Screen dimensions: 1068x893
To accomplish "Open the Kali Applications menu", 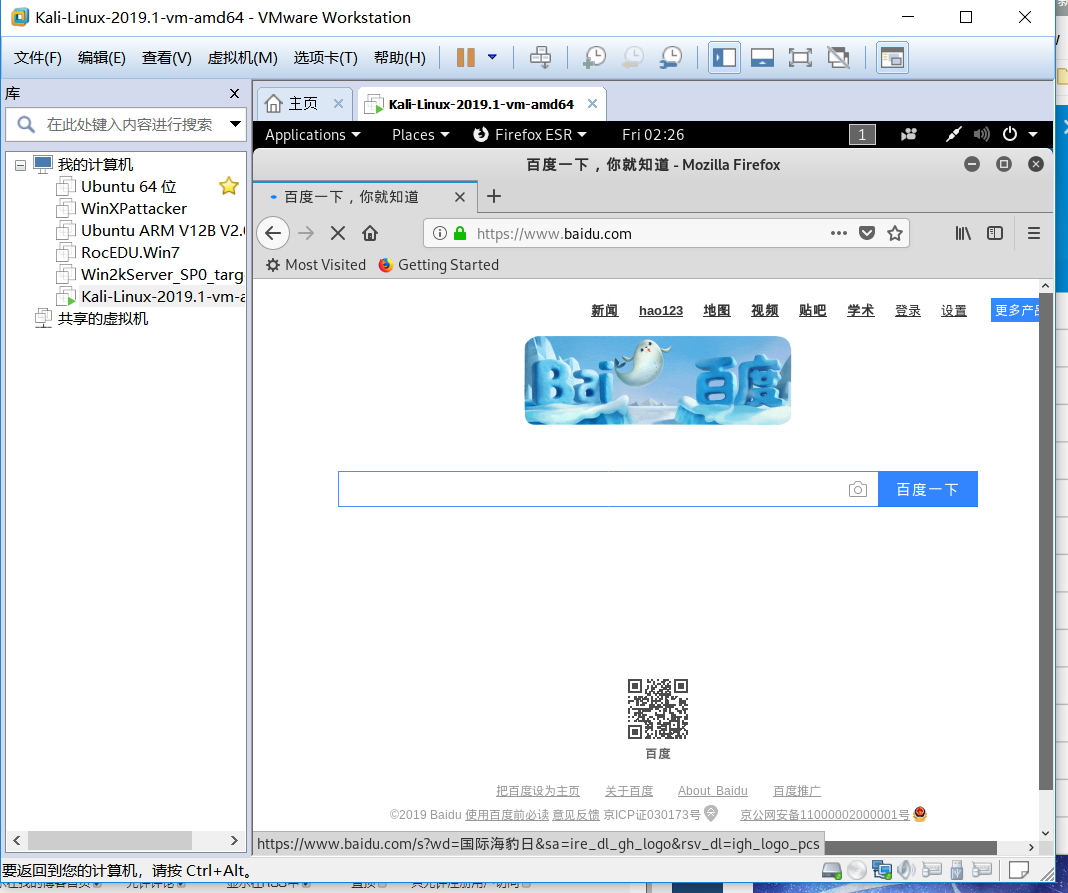I will (313, 135).
